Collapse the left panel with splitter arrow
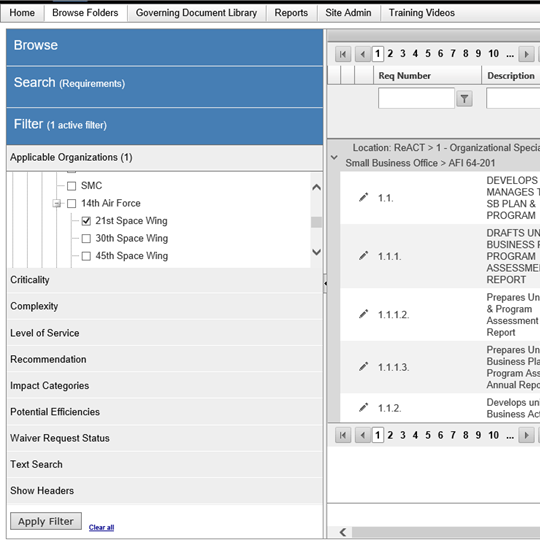 click(x=325, y=283)
